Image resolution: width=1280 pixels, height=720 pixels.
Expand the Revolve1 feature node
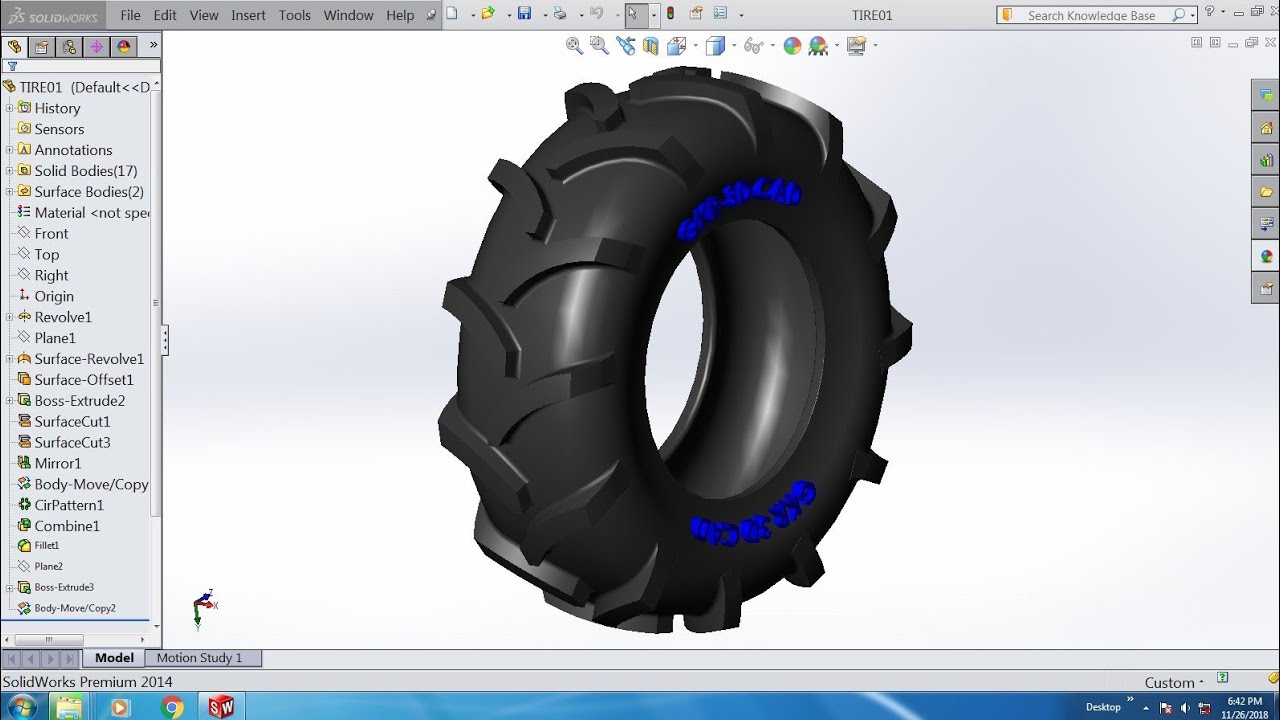click(9, 317)
